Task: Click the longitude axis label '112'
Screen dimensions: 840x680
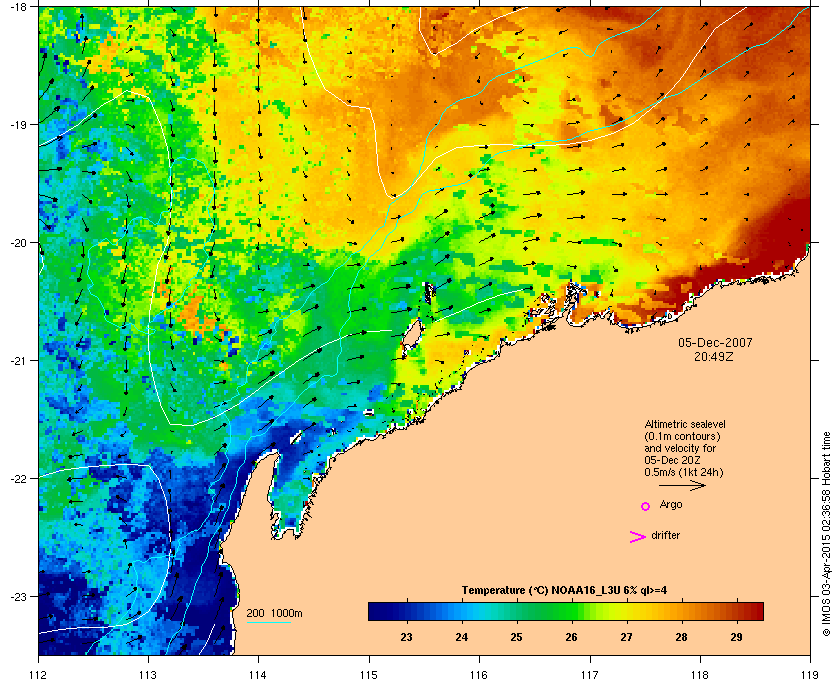Action: tap(39, 674)
